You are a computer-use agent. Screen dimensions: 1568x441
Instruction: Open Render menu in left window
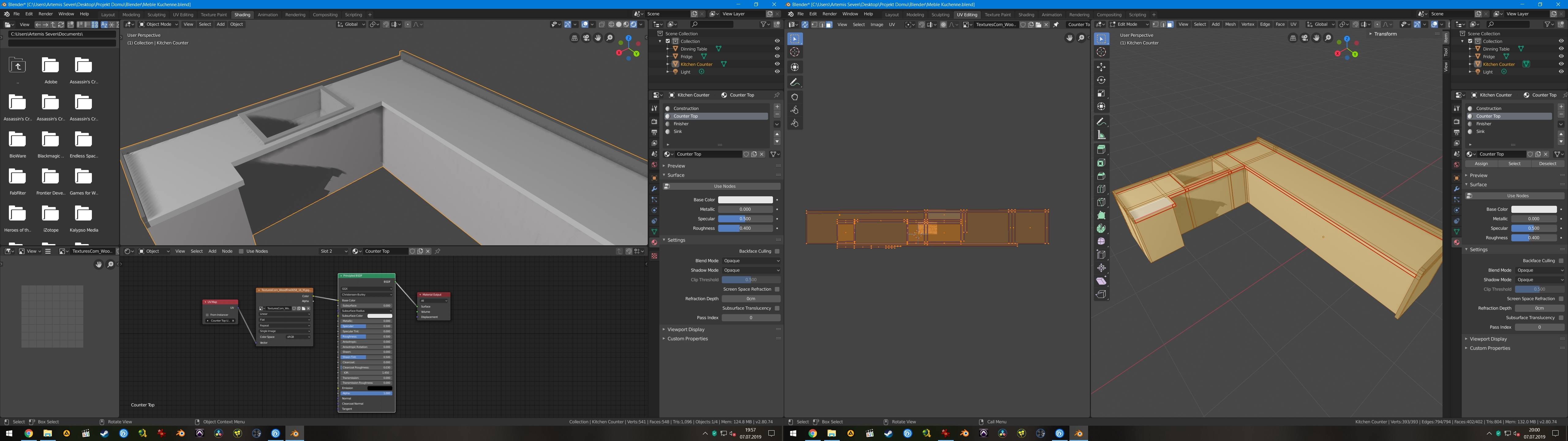(46, 13)
